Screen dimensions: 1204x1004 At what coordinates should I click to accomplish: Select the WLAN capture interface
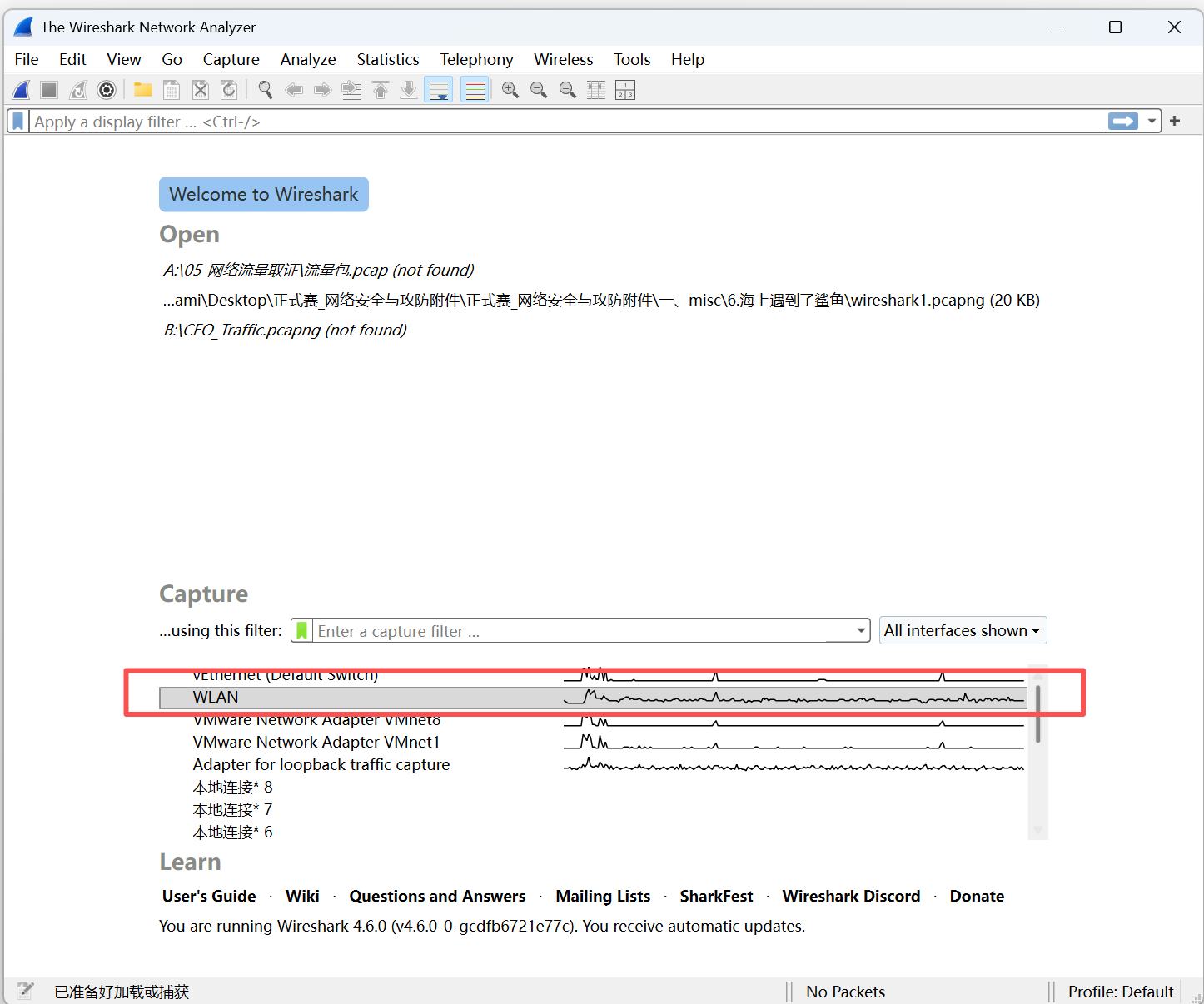[216, 698]
